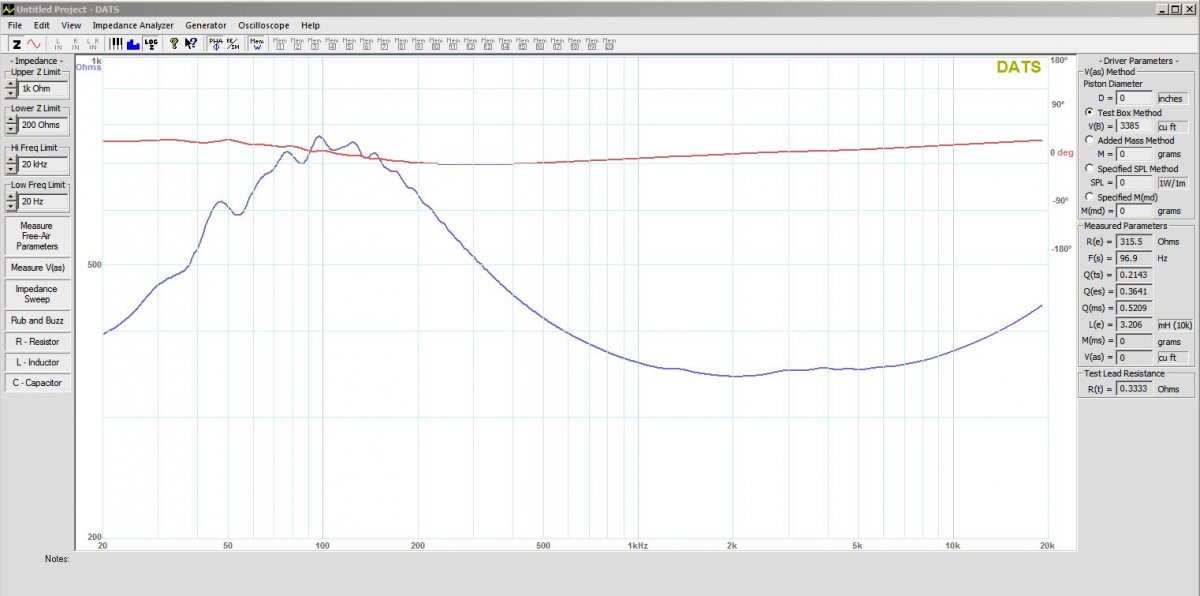
Task: Click the R(t) test lead resistance field
Action: pyautogui.click(x=1135, y=388)
